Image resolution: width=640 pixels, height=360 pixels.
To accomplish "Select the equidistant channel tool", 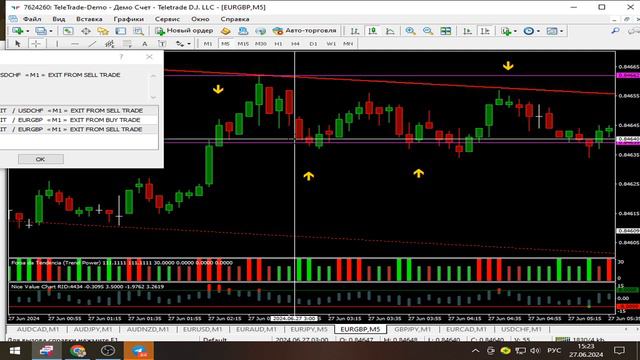I will coord(109,44).
